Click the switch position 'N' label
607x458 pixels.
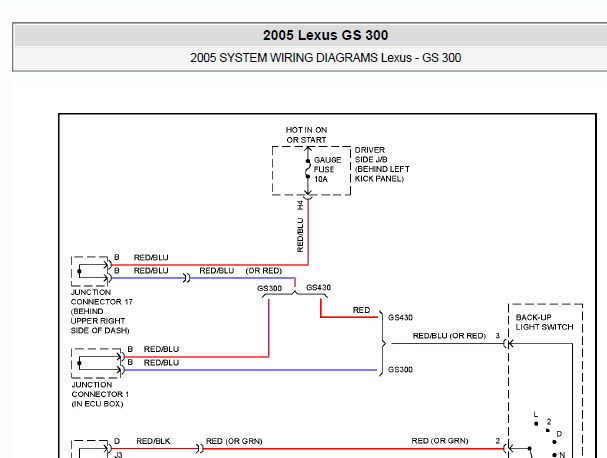pos(562,455)
